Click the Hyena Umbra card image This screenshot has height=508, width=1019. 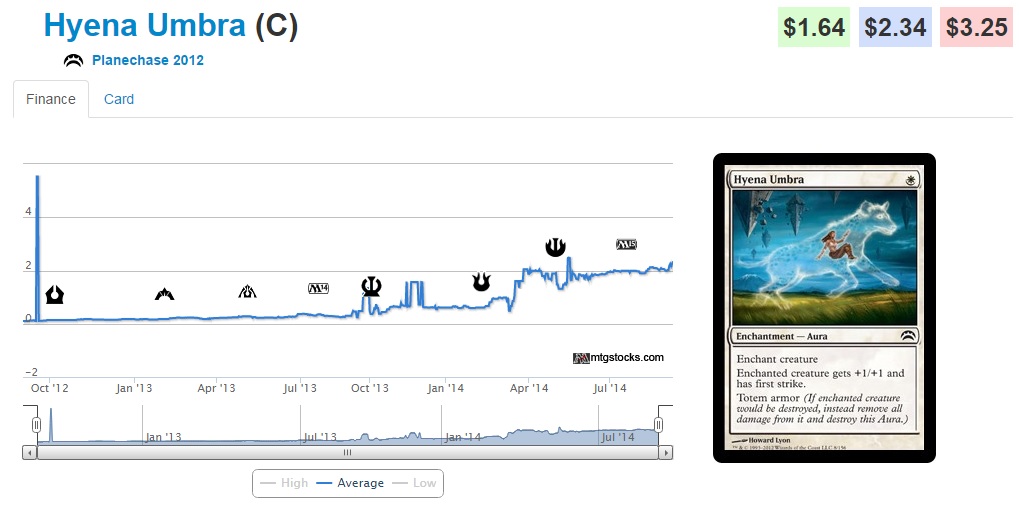[824, 308]
